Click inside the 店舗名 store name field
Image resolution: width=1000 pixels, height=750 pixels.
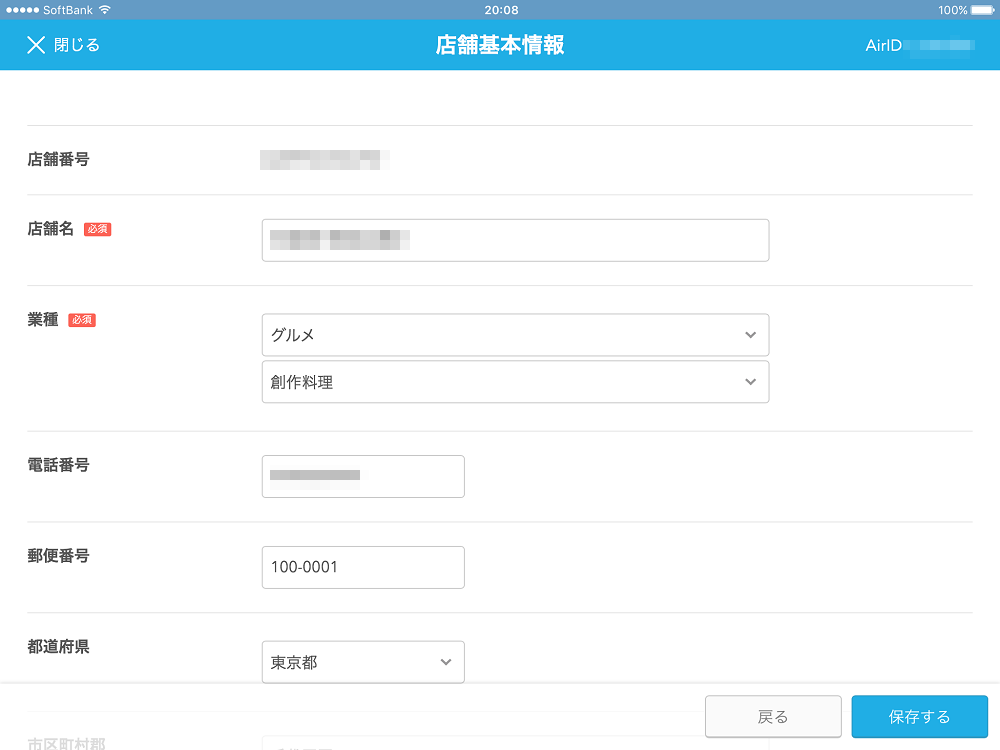coord(515,240)
